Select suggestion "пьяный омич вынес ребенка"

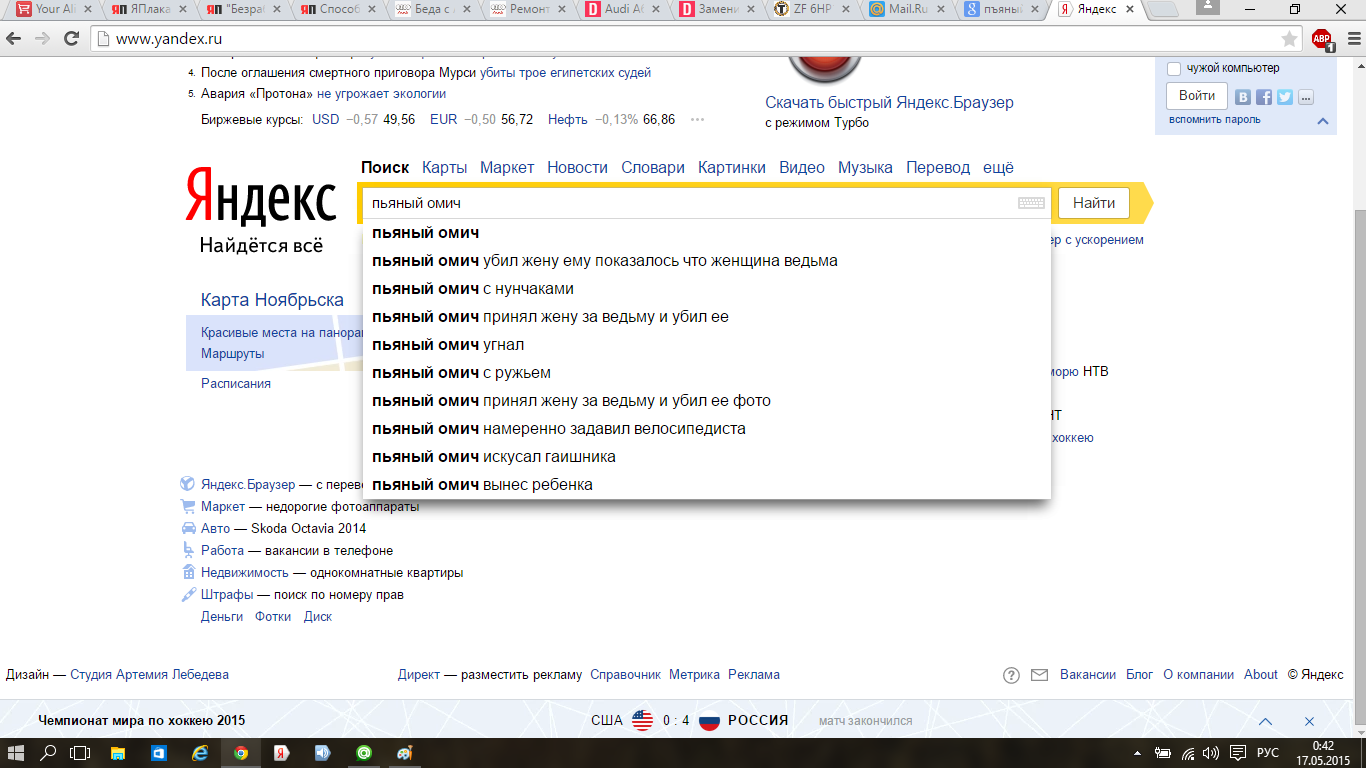click(x=707, y=485)
